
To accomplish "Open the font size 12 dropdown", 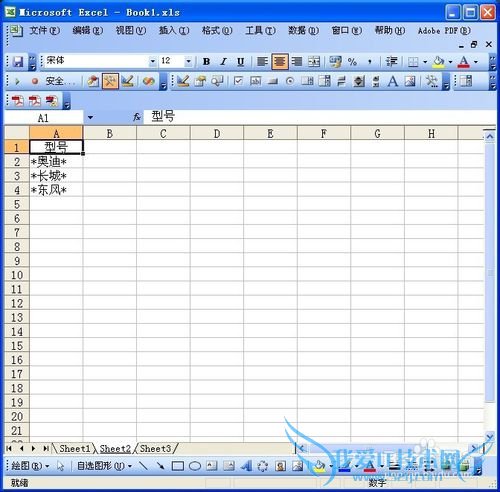I will click(x=188, y=62).
